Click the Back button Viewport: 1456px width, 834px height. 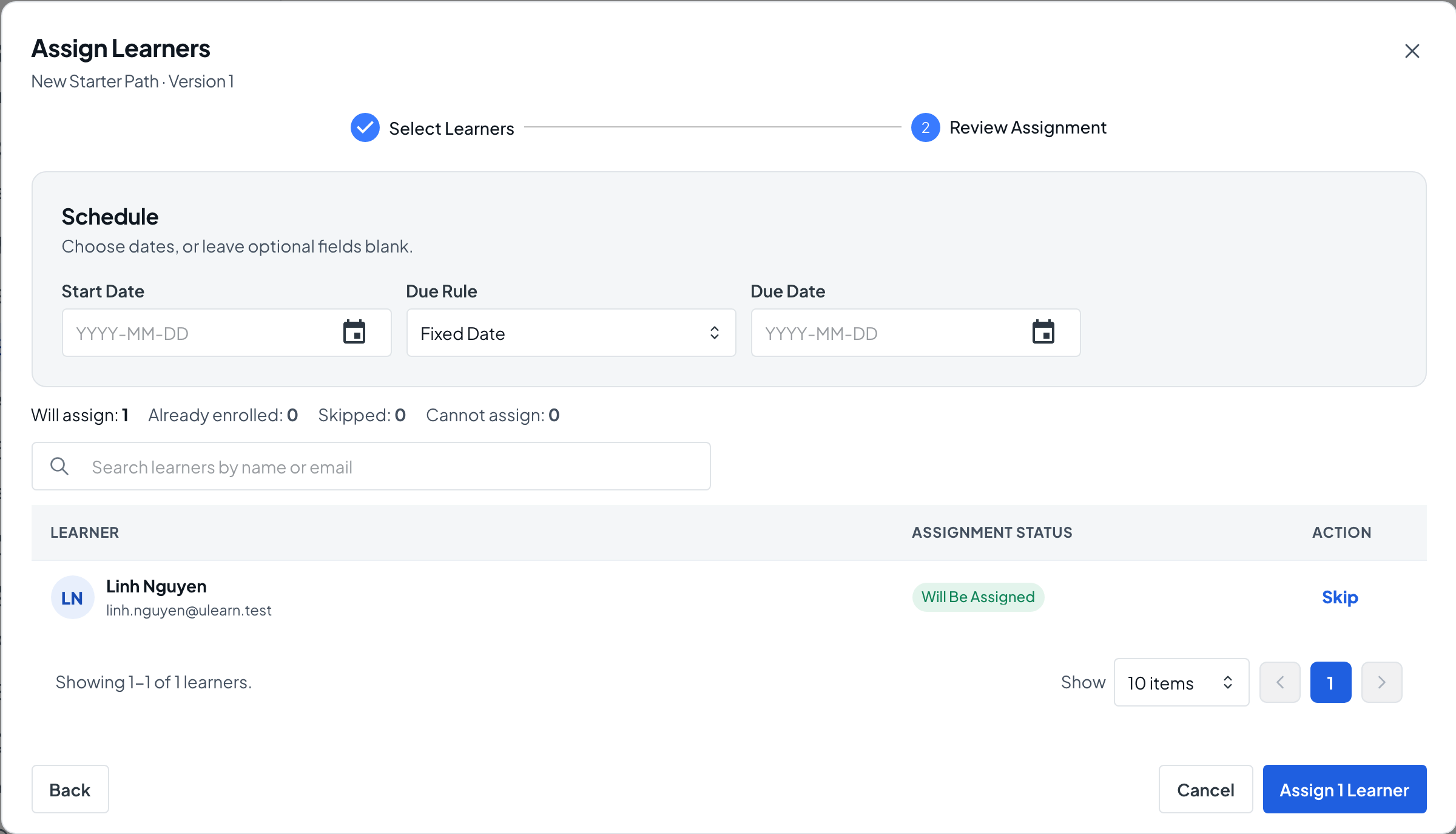[x=70, y=789]
